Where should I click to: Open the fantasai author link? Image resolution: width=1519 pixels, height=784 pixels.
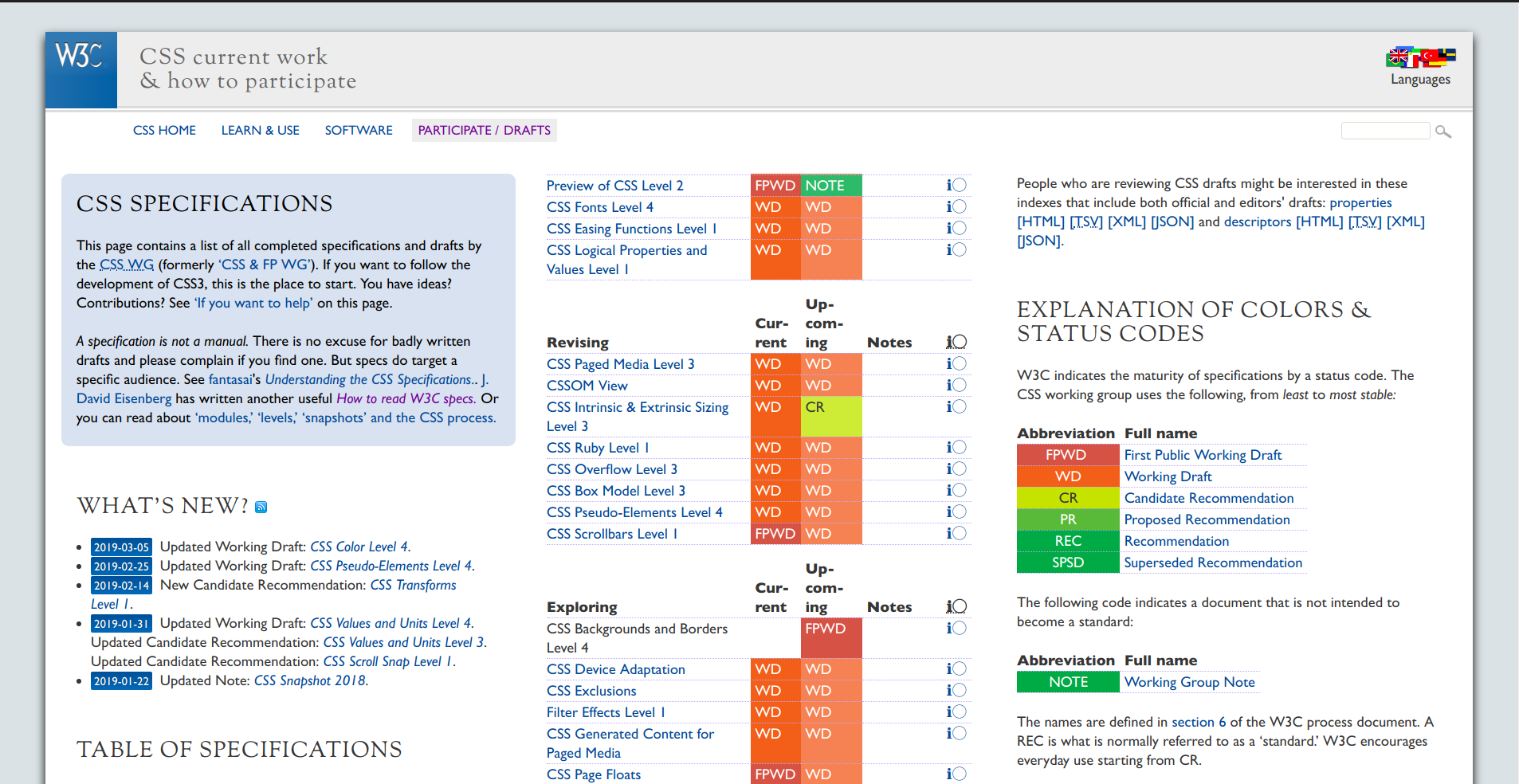point(230,379)
